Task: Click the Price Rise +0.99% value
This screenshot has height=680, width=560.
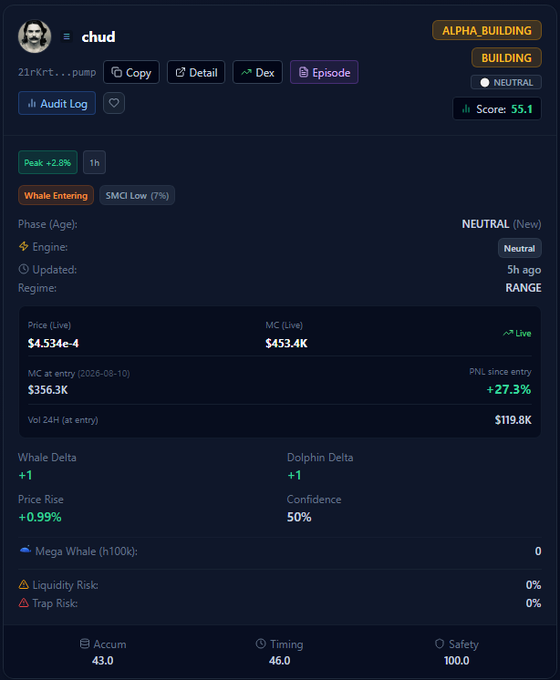Action: 40,517
